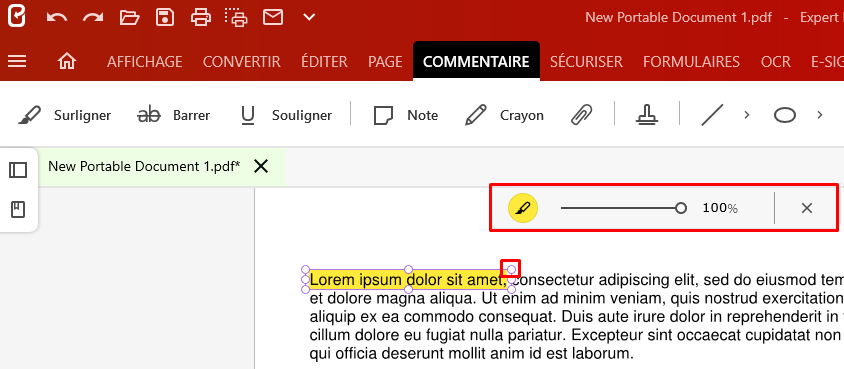Save the document with diskette icon
This screenshot has width=844, height=369.
(165, 17)
